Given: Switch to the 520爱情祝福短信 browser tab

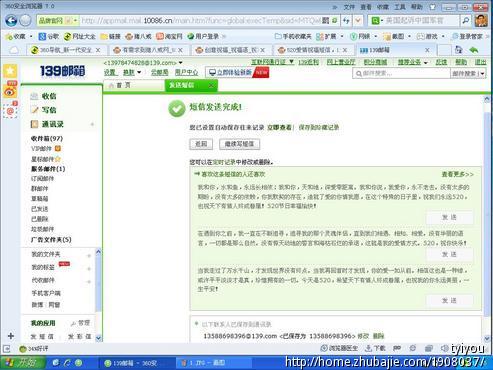Looking at the screenshot, I should [313, 50].
